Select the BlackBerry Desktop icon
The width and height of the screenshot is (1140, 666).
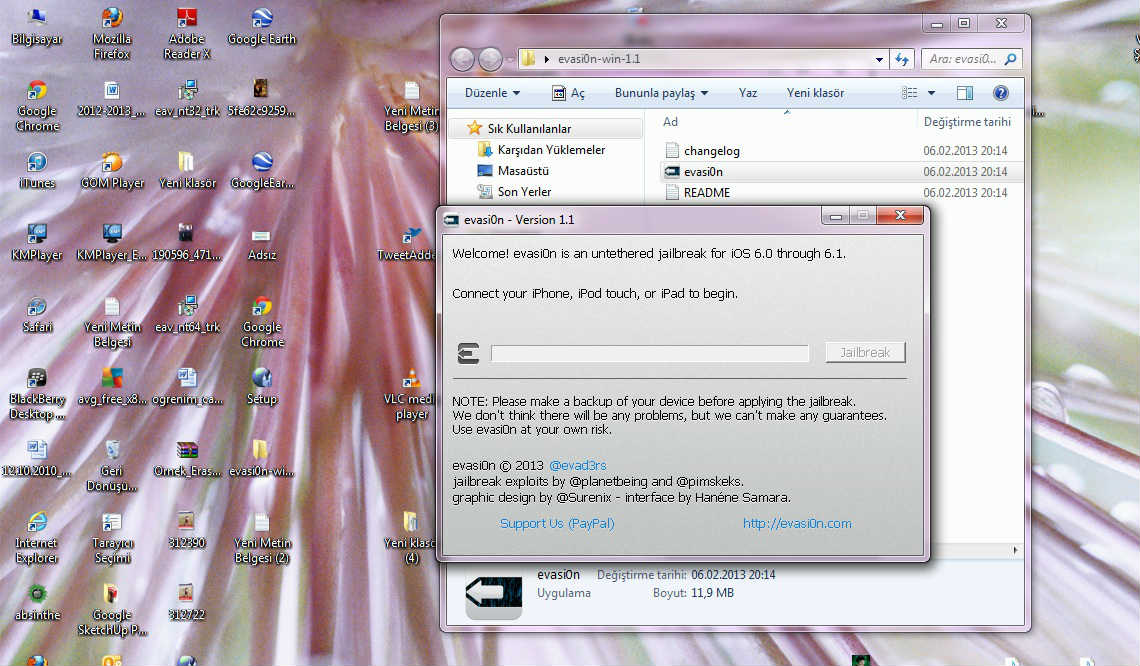click(36, 394)
